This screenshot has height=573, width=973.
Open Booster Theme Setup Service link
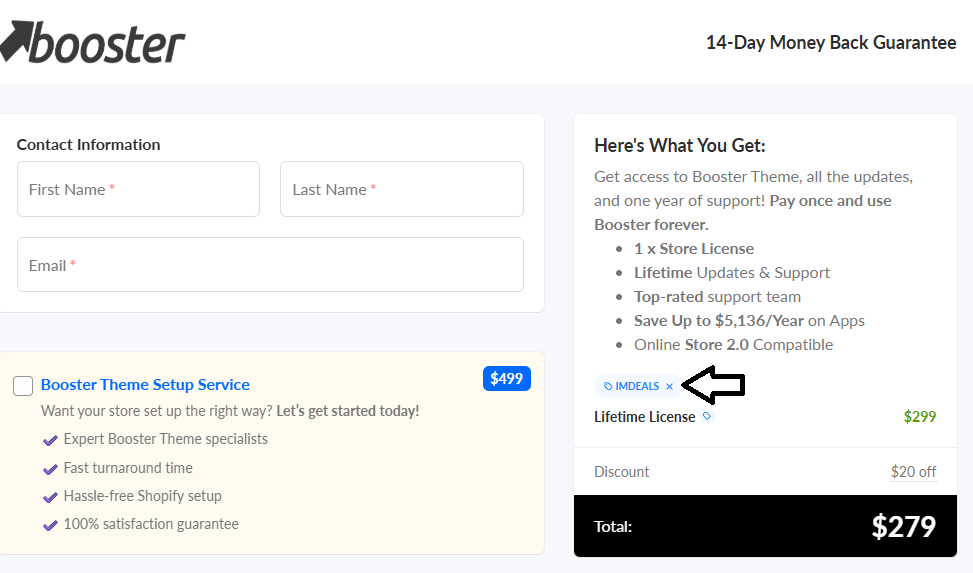[145, 385]
